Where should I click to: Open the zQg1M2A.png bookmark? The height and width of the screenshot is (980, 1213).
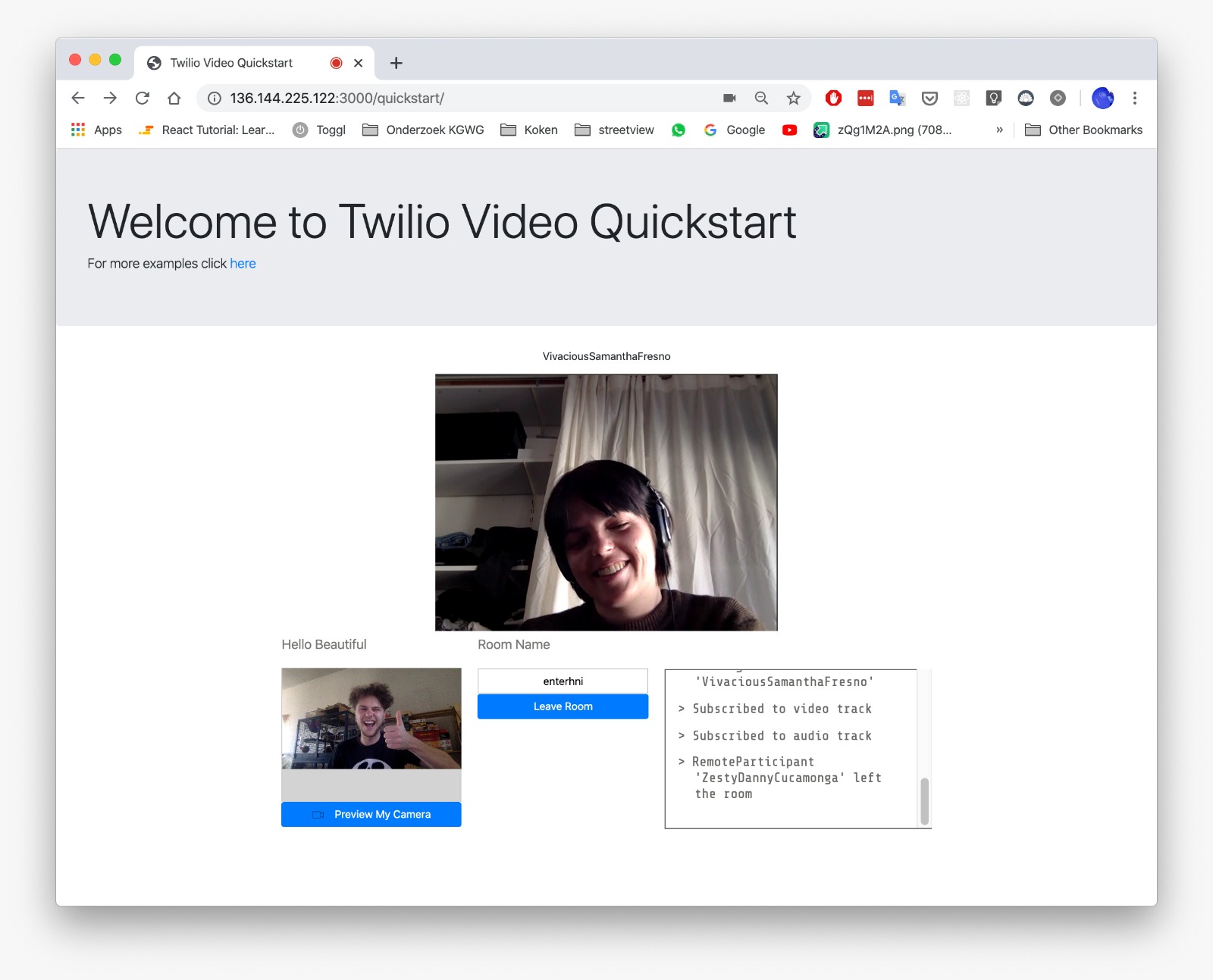pos(882,130)
